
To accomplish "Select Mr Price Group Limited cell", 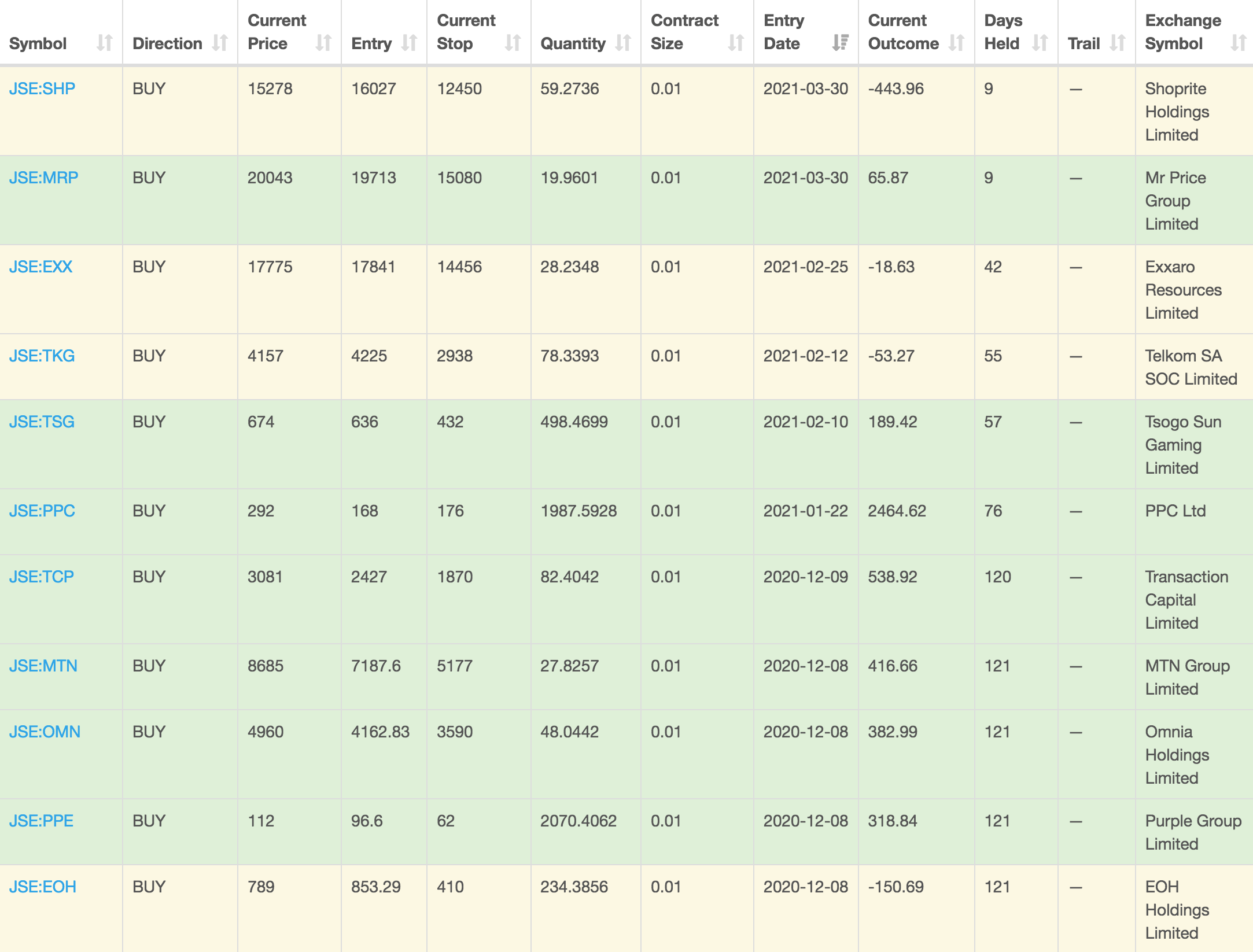I will coord(1194,200).
